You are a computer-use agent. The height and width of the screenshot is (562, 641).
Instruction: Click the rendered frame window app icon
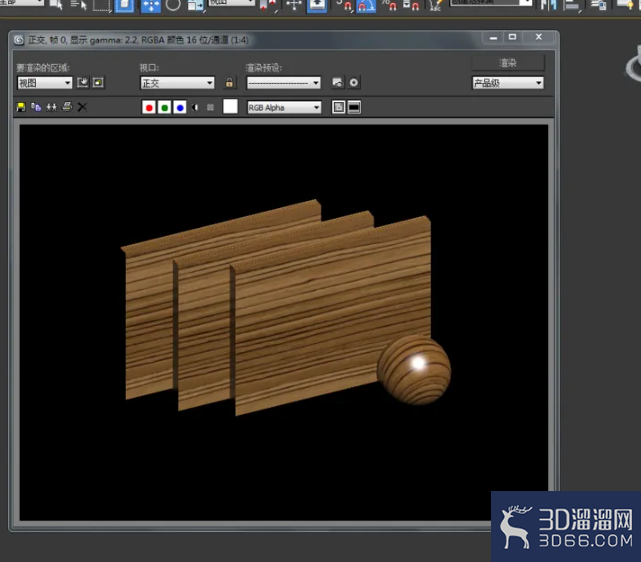(x=19, y=40)
